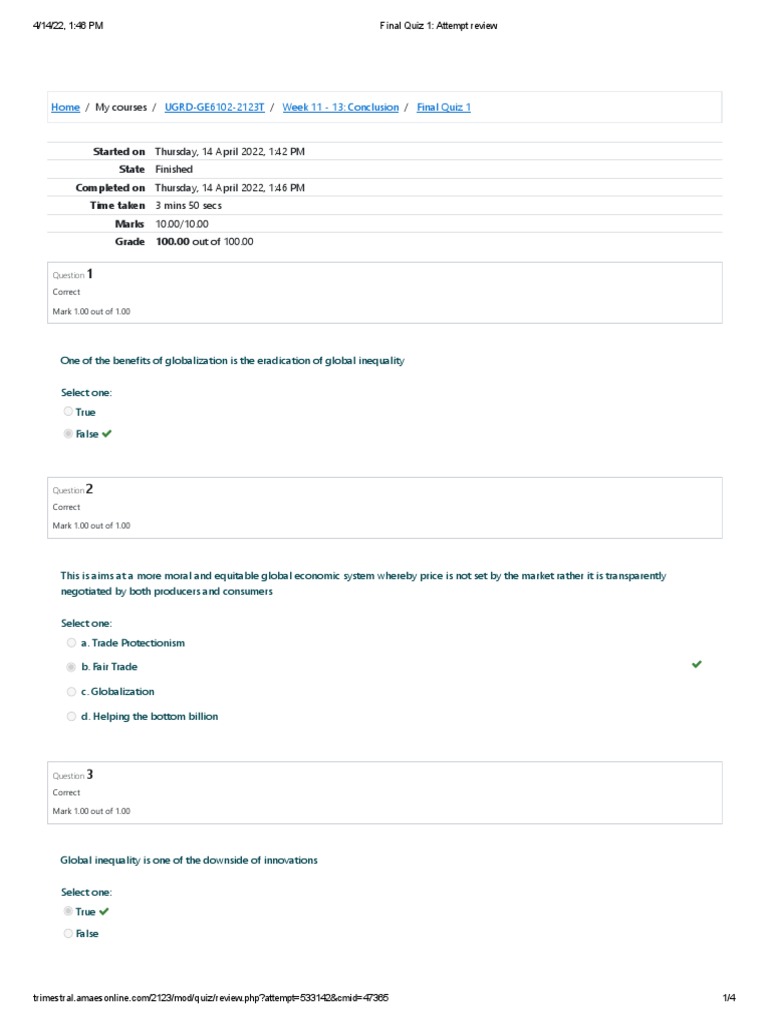Click green checkmark beside False in question 1
The image size is (768, 1024).
point(107,434)
